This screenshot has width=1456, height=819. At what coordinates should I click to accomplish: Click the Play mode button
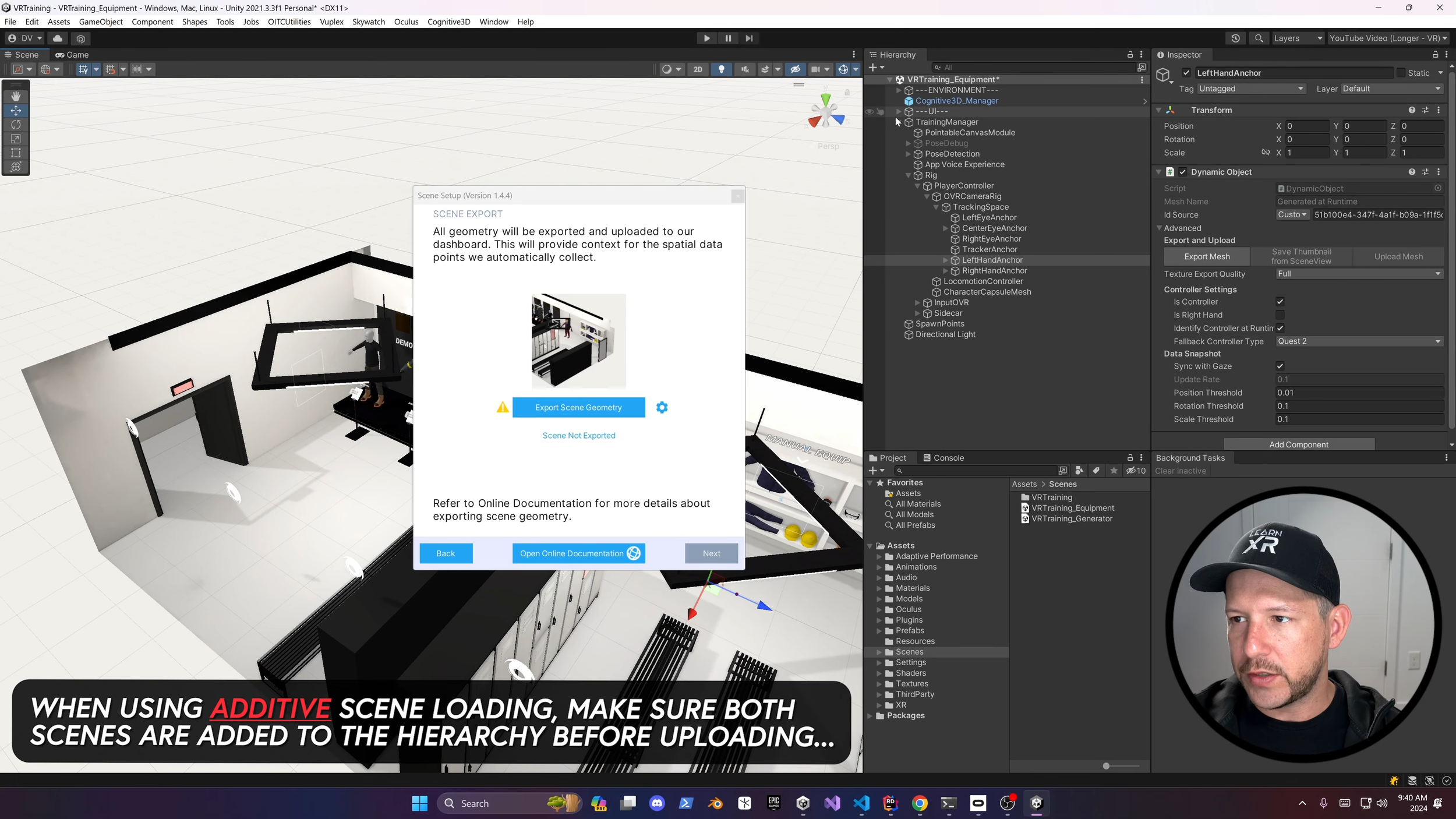tap(706, 38)
